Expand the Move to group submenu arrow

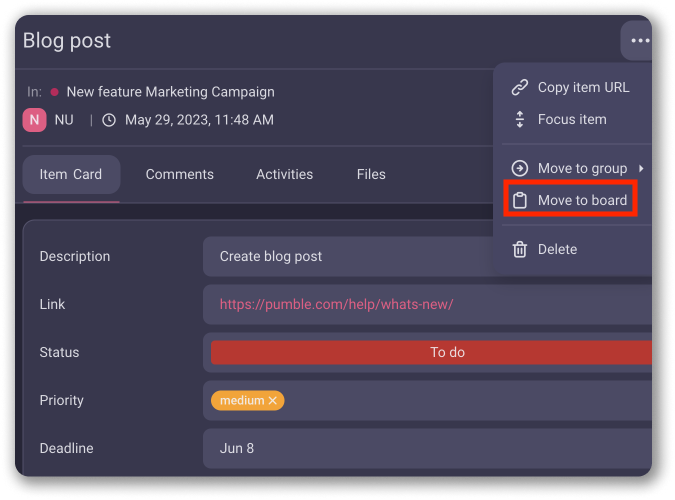coord(641,168)
